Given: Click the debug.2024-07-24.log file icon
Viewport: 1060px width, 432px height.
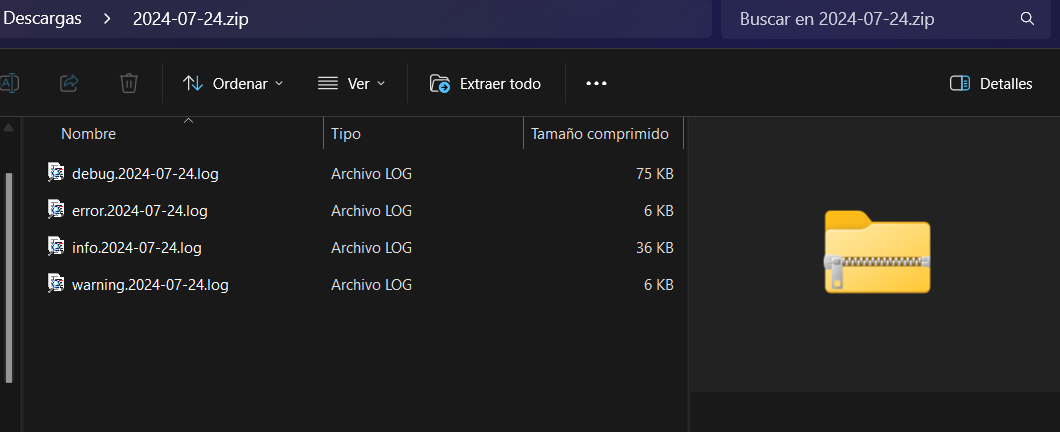Looking at the screenshot, I should tap(56, 172).
